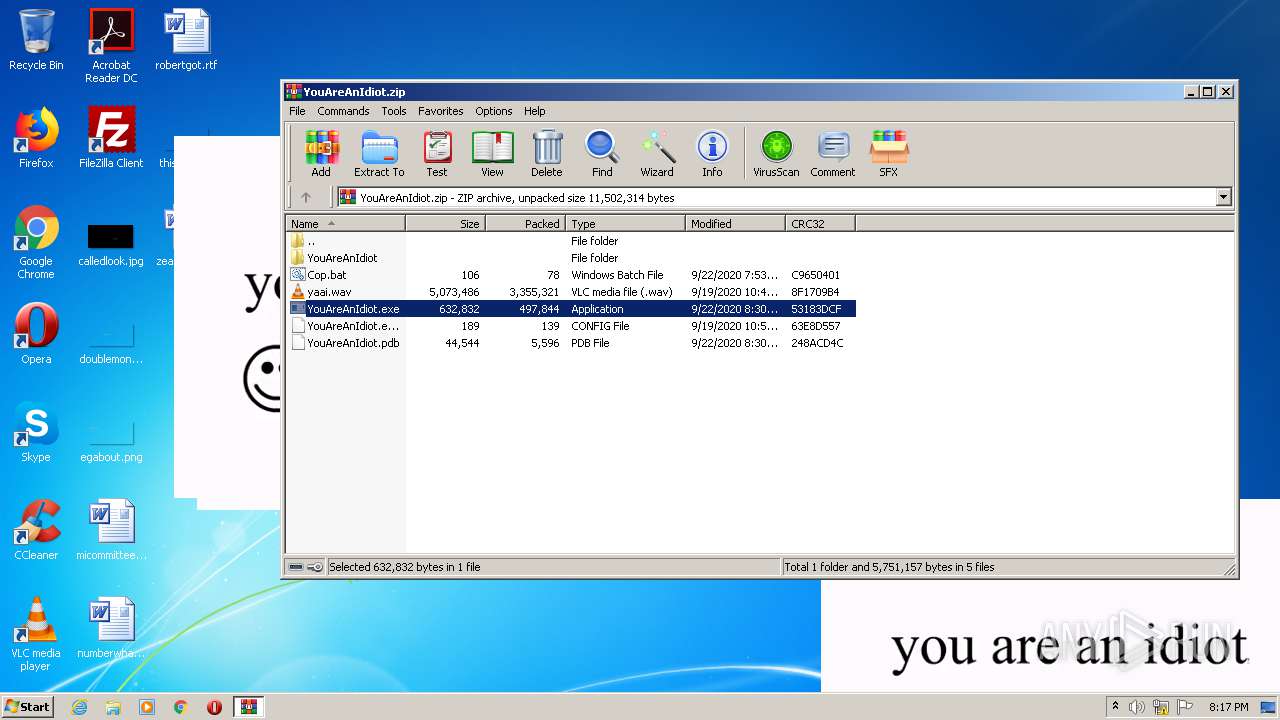Open the File menu
Screen dimensions: 1280x720
pos(297,111)
